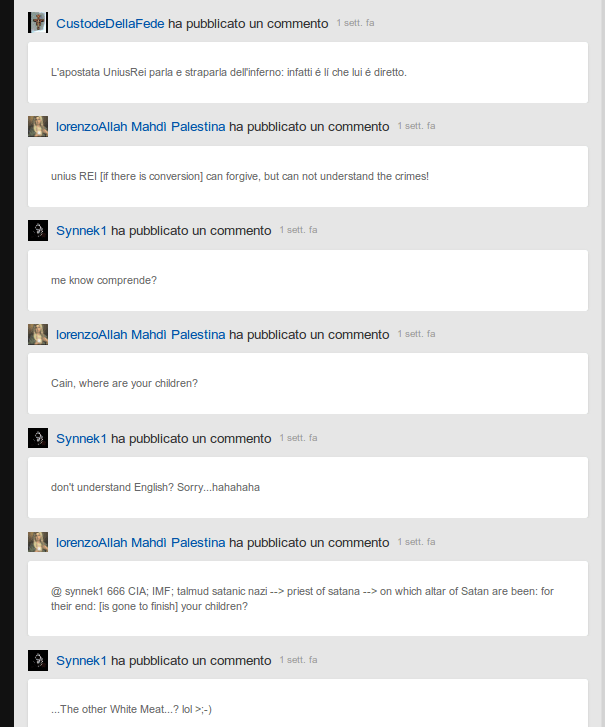605x727 pixels.
Task: Open lorenzoAllah's username link above the 'unius REI' comment
Action: tap(140, 127)
